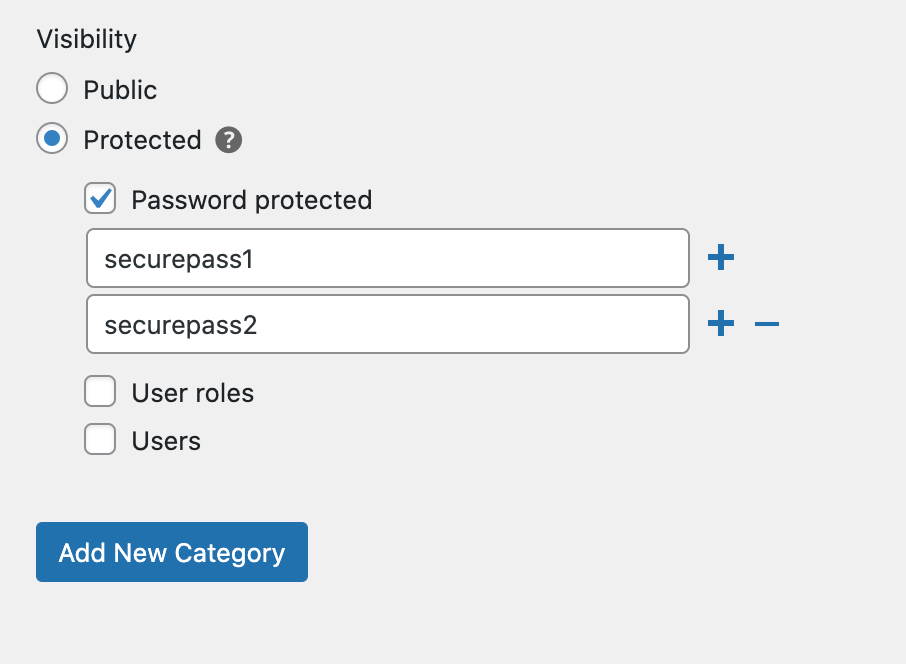Add password row via plus beside securepass2
This screenshot has height=664, width=906.
tap(721, 323)
